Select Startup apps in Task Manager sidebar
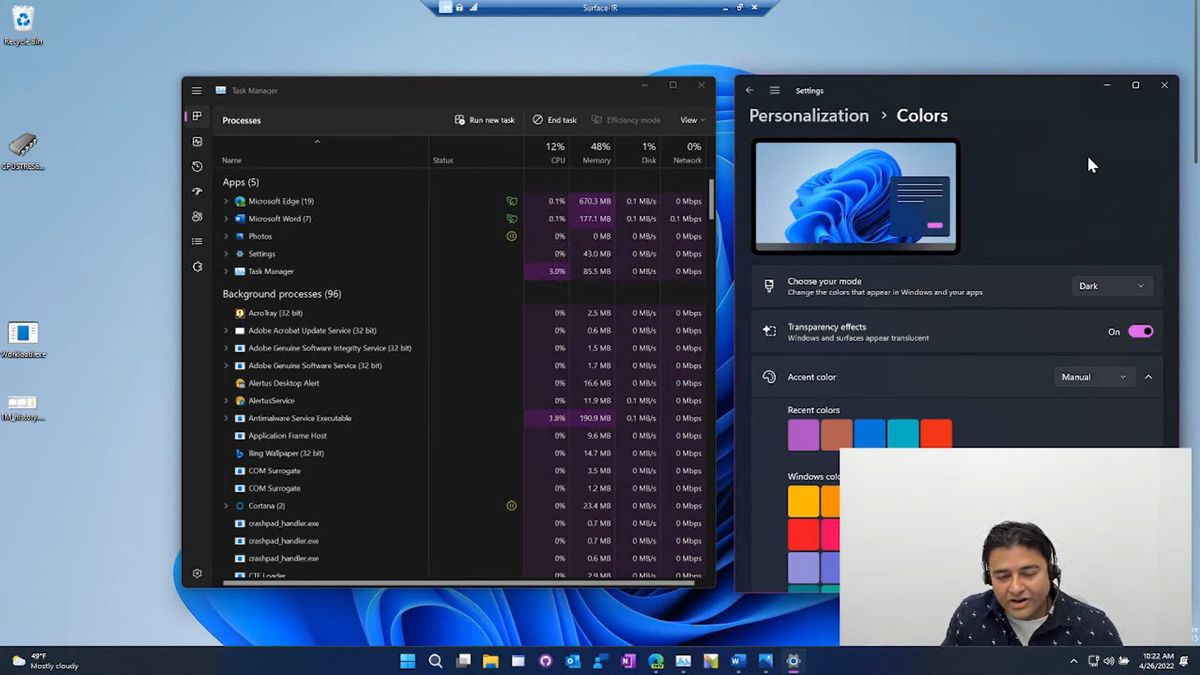Image resolution: width=1200 pixels, height=675 pixels. tap(197, 191)
